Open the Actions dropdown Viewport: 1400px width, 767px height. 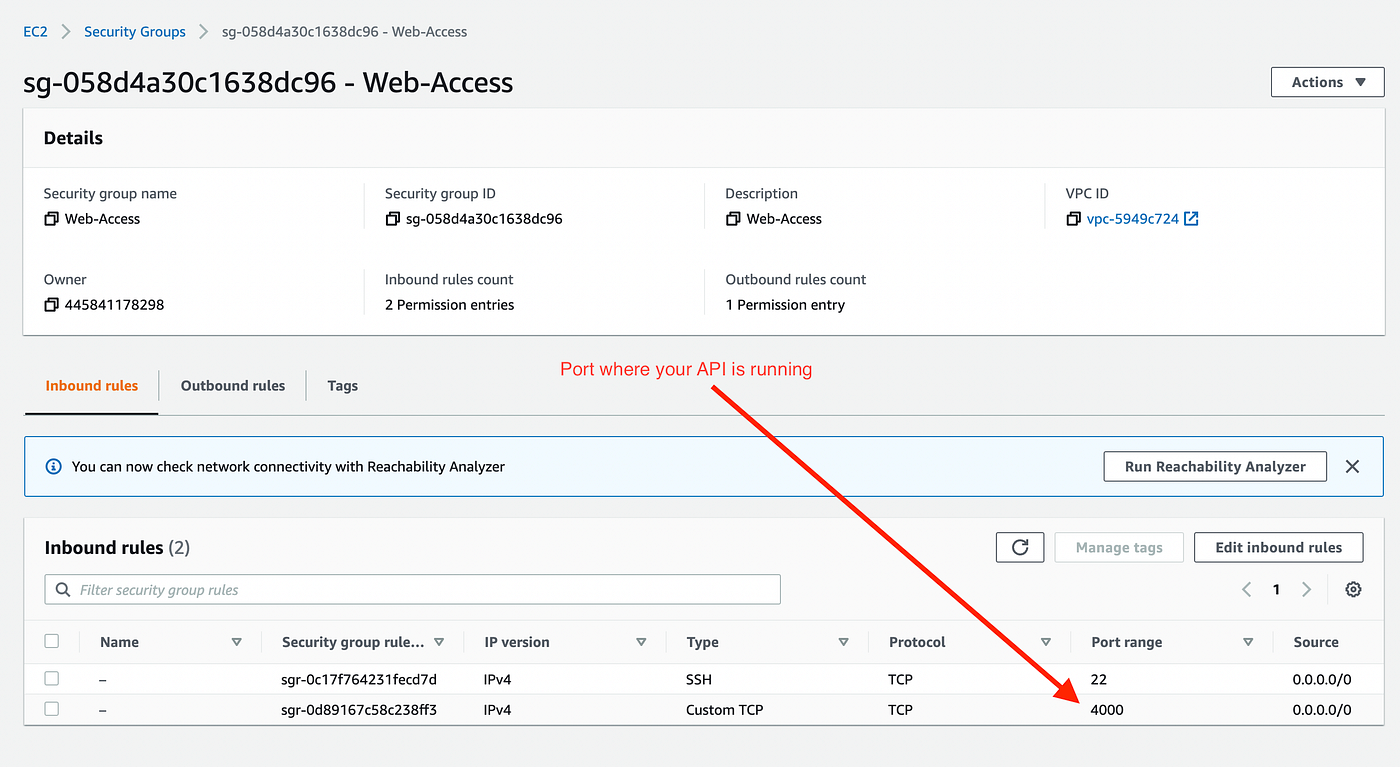pos(1327,82)
